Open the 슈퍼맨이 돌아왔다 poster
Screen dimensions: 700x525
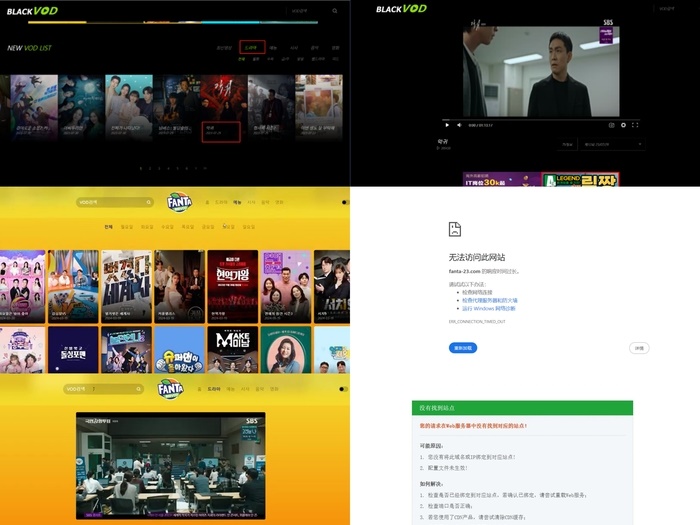179,350
